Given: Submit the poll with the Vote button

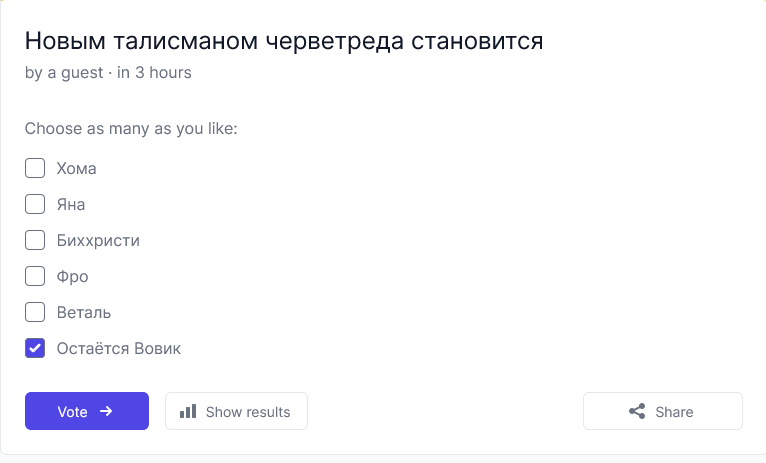Looking at the screenshot, I should pos(87,411).
